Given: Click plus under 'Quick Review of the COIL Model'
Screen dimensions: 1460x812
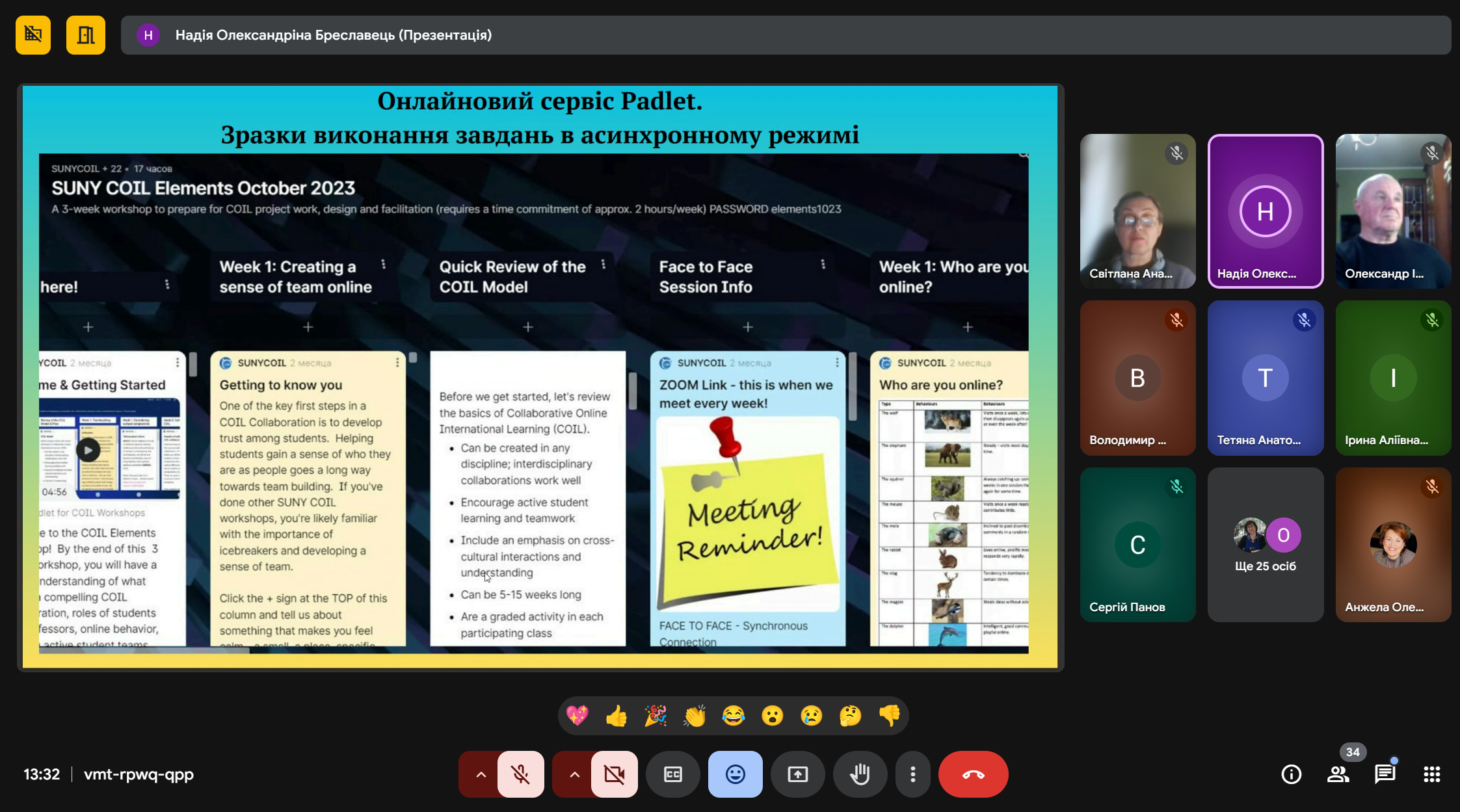Looking at the screenshot, I should pyautogui.click(x=527, y=327).
